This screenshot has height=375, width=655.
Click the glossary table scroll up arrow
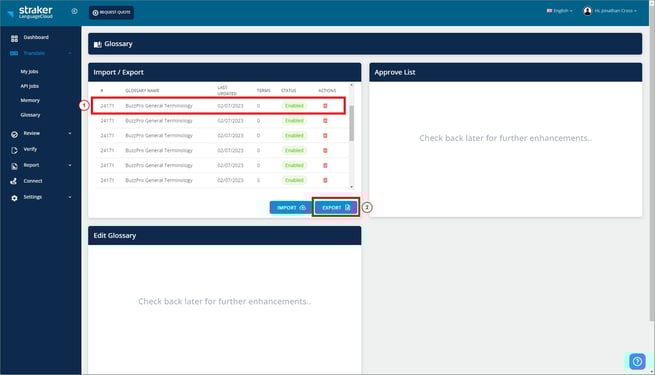(x=351, y=85)
